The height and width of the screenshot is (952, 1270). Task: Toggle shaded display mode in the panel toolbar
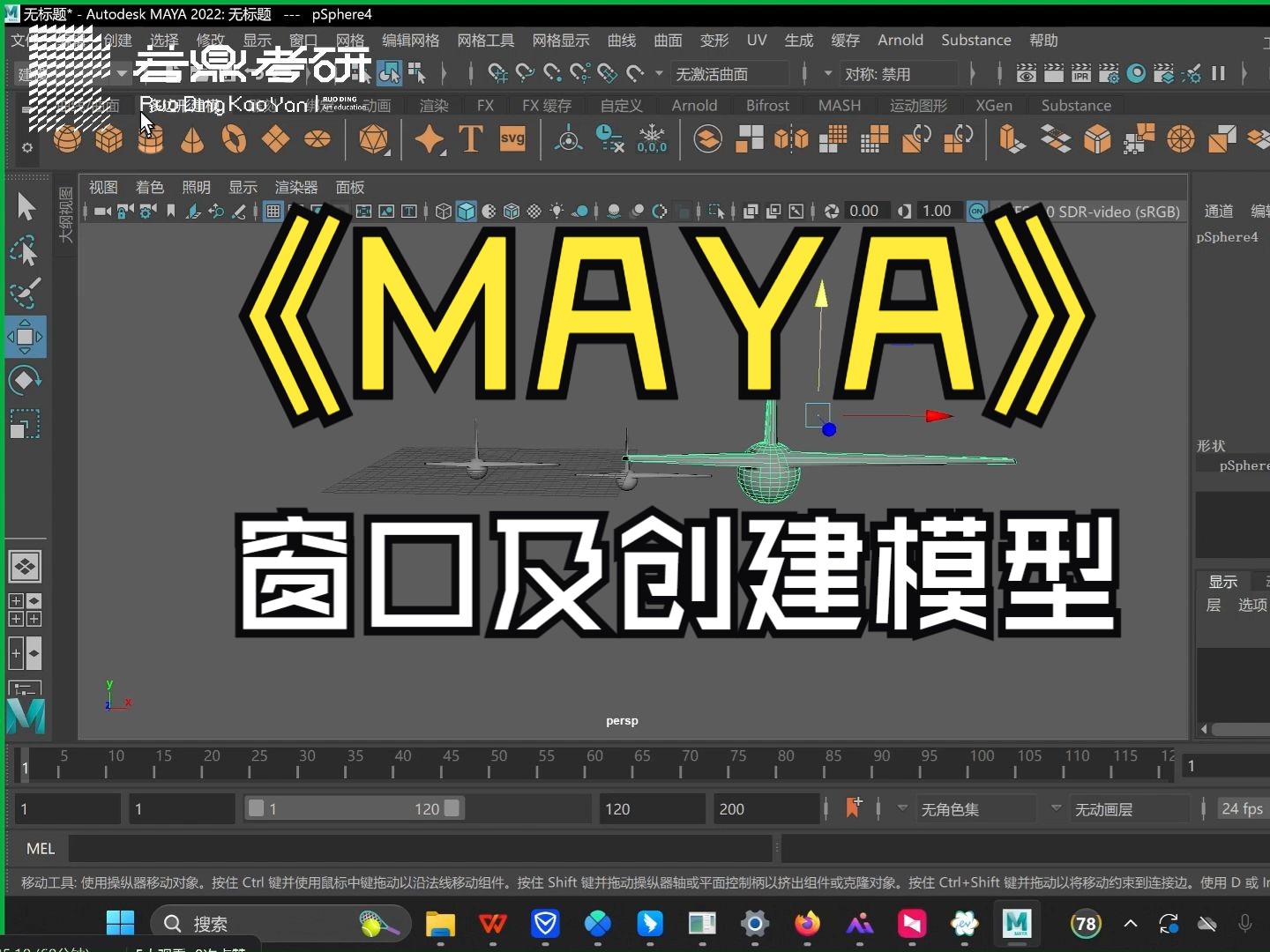coord(465,212)
